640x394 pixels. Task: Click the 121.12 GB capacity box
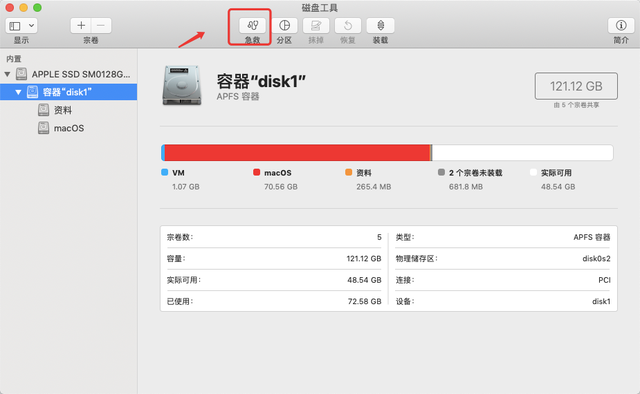[576, 86]
